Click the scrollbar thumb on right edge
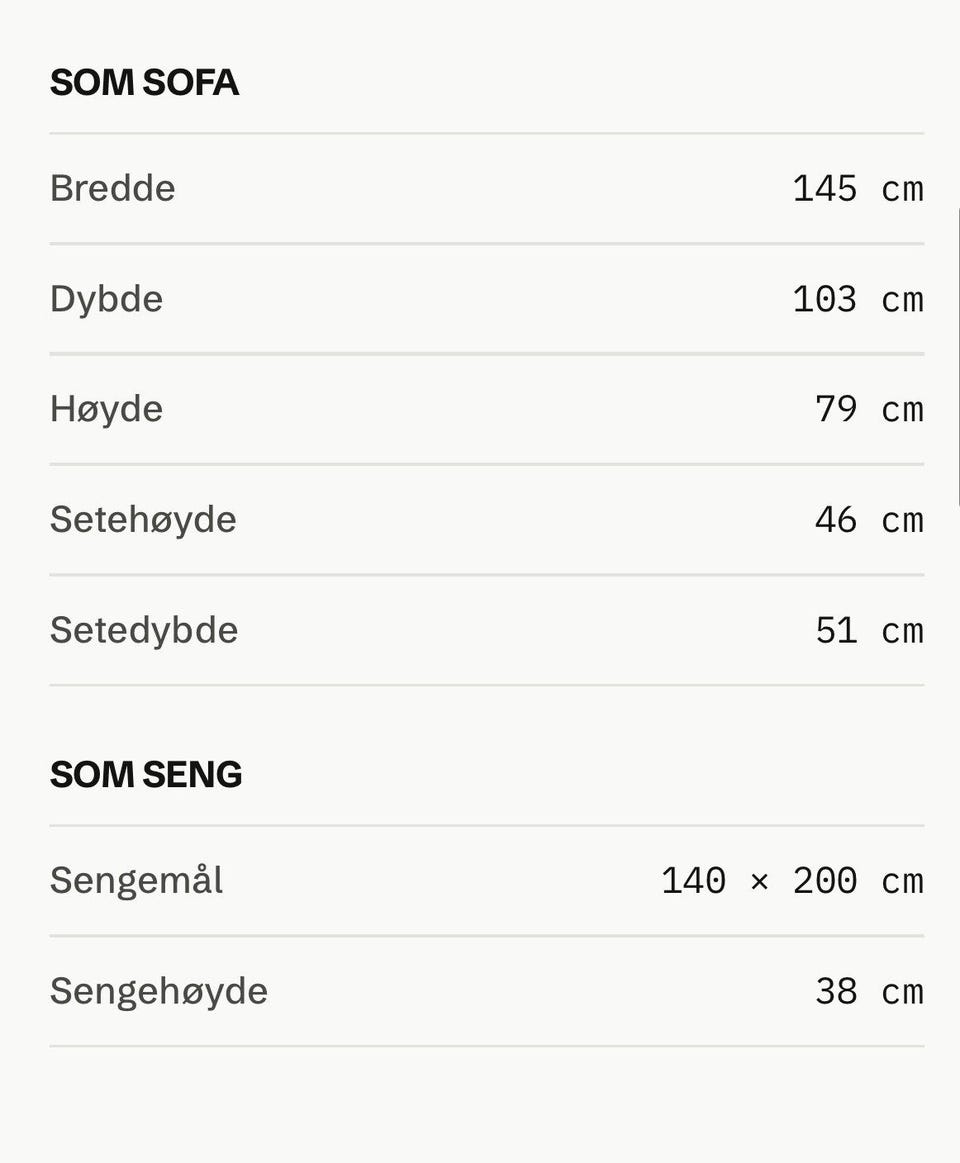 pyautogui.click(x=958, y=358)
